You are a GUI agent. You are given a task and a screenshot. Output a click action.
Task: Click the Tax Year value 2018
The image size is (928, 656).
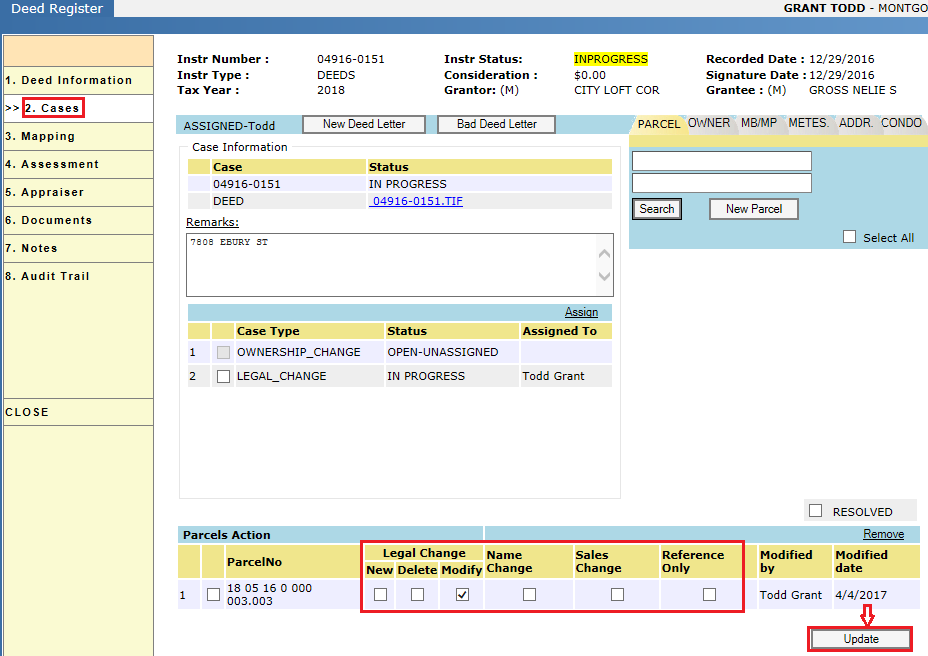pyautogui.click(x=331, y=91)
